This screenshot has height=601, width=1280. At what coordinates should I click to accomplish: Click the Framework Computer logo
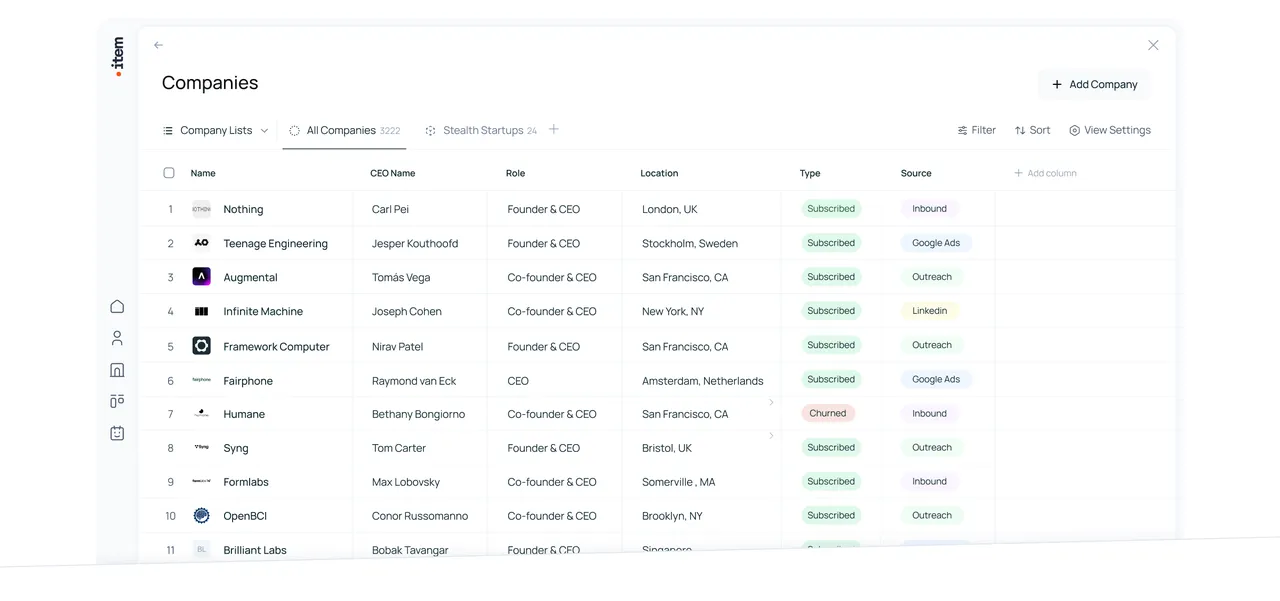point(201,346)
